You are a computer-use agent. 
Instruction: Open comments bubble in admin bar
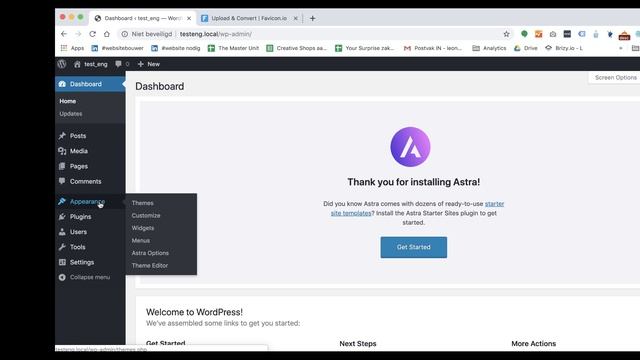coord(118,64)
